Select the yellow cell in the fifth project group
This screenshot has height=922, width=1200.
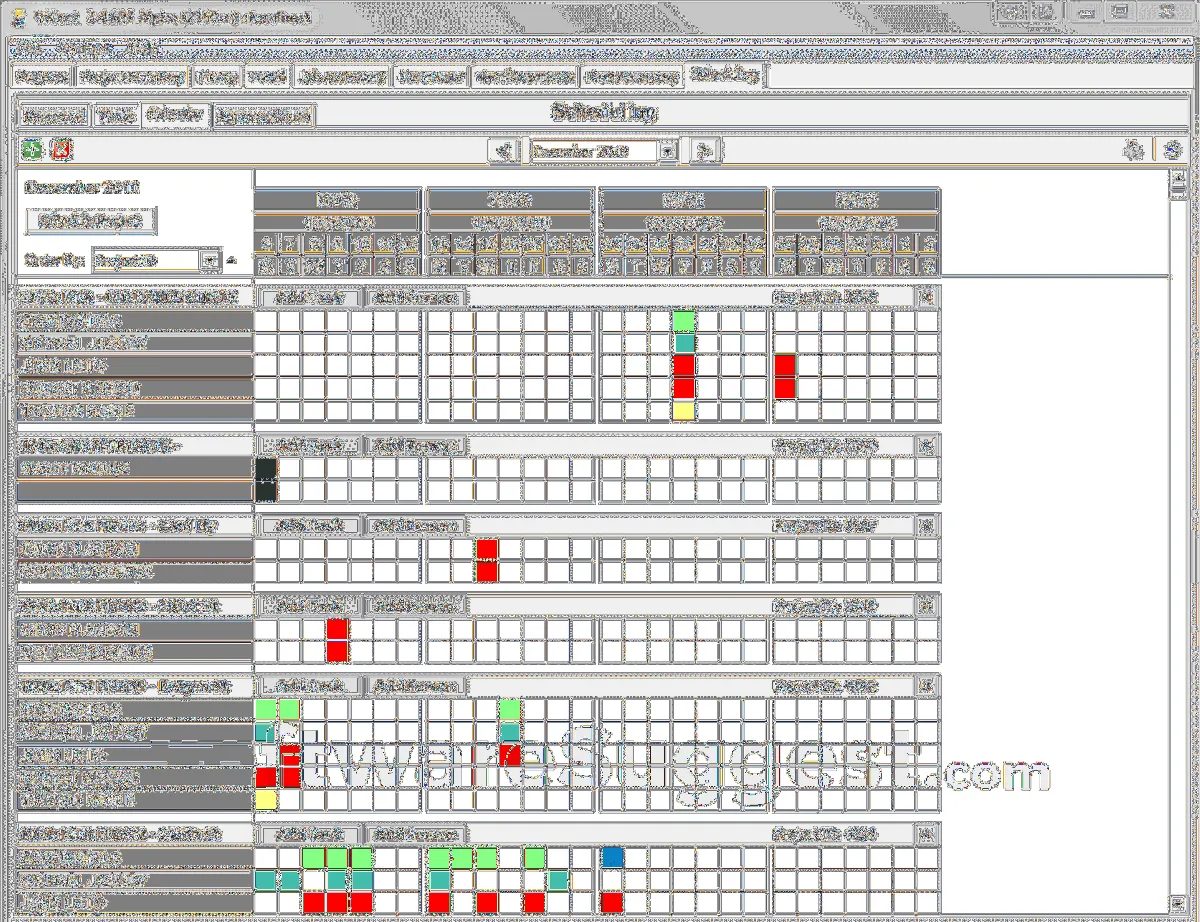[x=266, y=799]
